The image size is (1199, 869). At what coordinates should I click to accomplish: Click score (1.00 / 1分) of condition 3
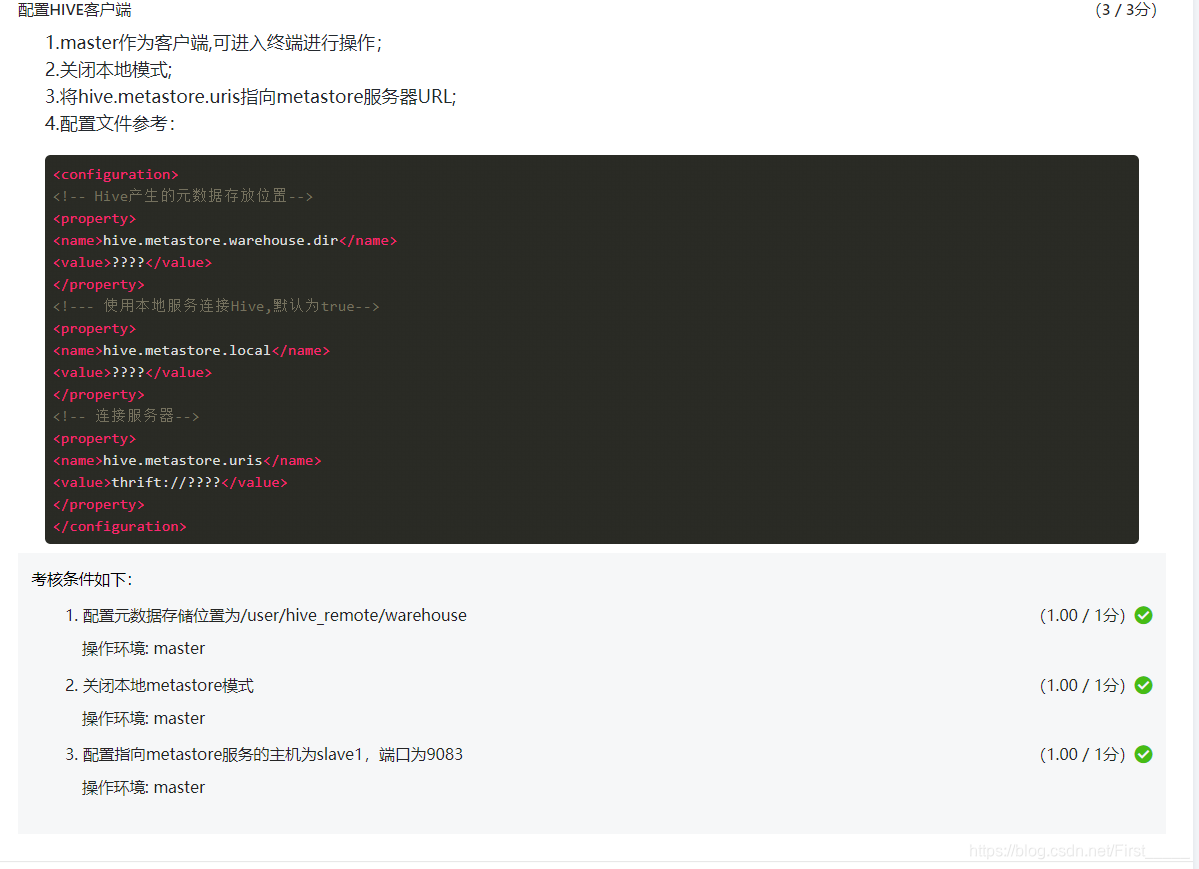1082,754
